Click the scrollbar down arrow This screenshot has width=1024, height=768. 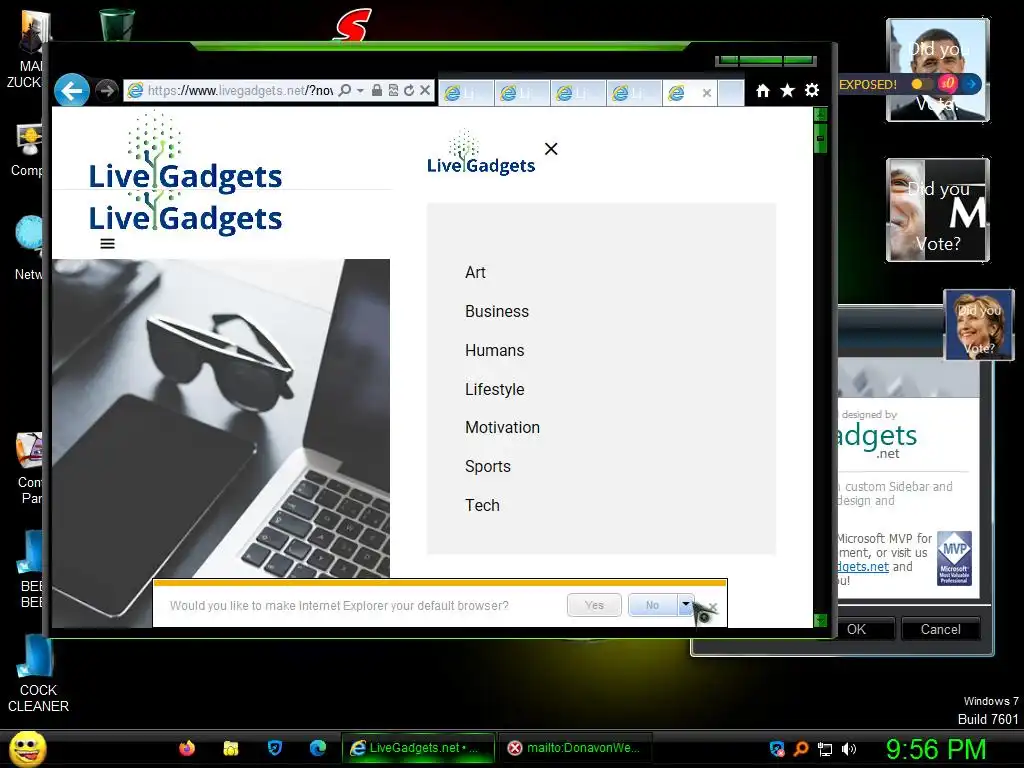[x=820, y=620]
